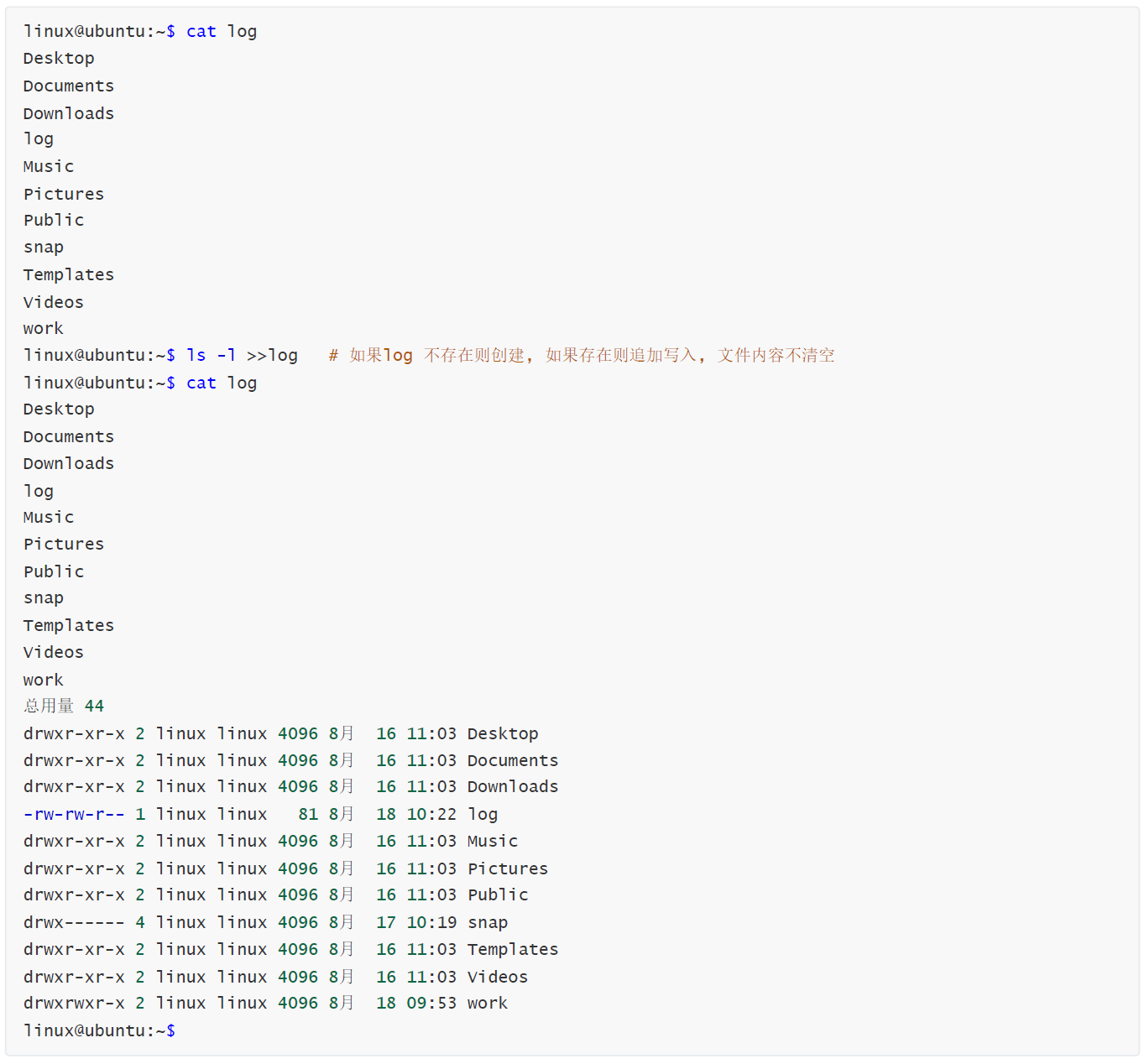1144x1064 pixels.
Task: Click the work name beside 09:53
Action: click(488, 1004)
